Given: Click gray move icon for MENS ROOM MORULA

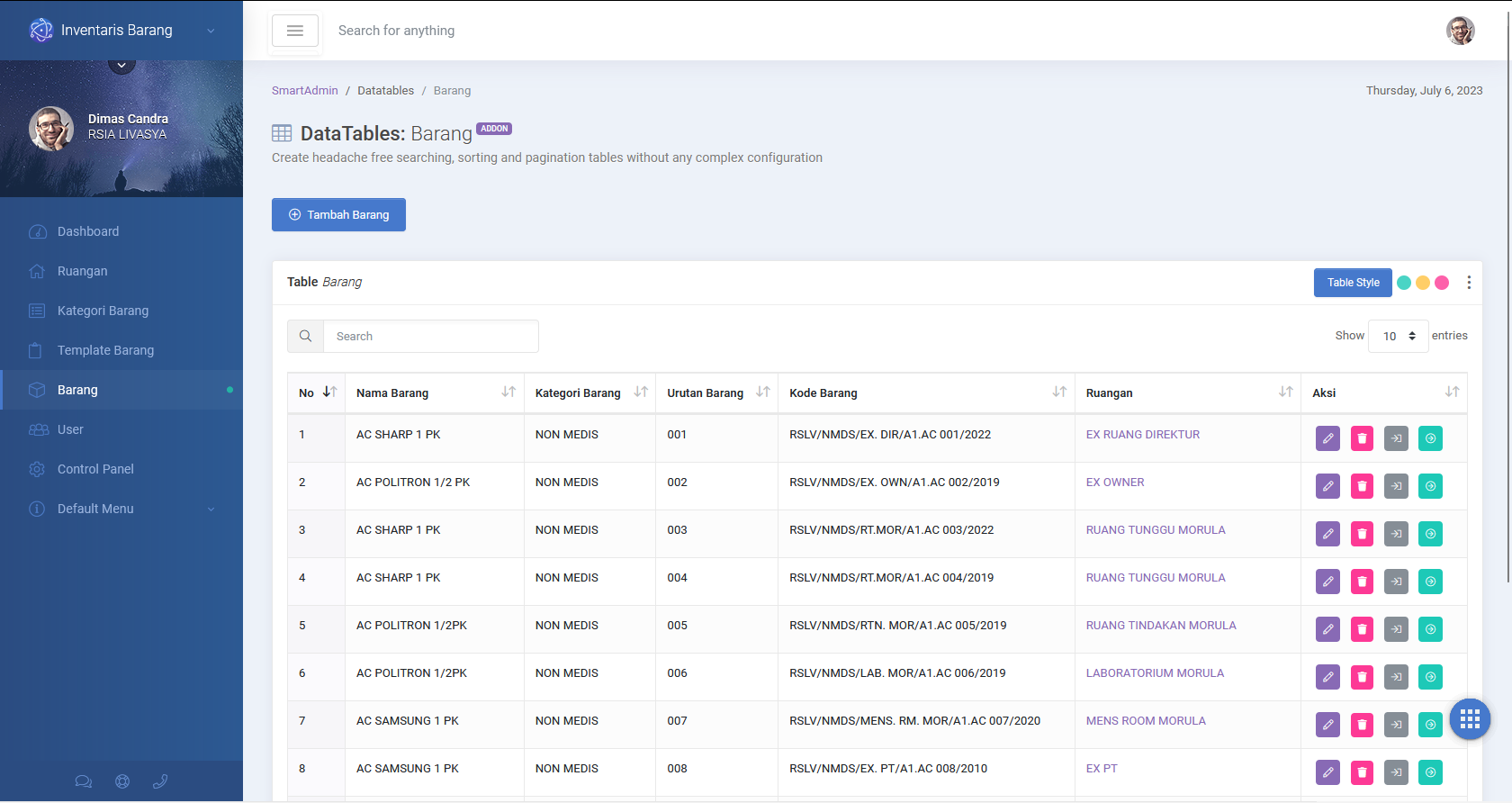Looking at the screenshot, I should [1396, 725].
